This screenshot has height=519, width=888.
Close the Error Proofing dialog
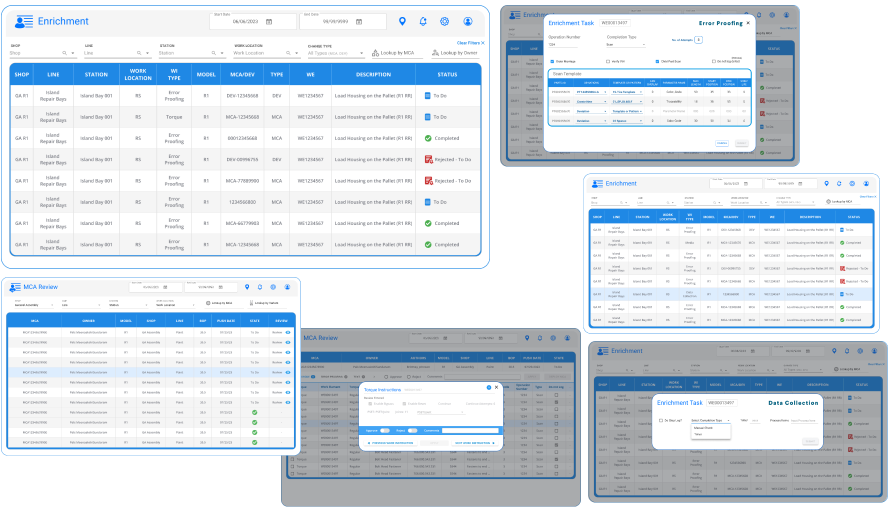[748, 23]
